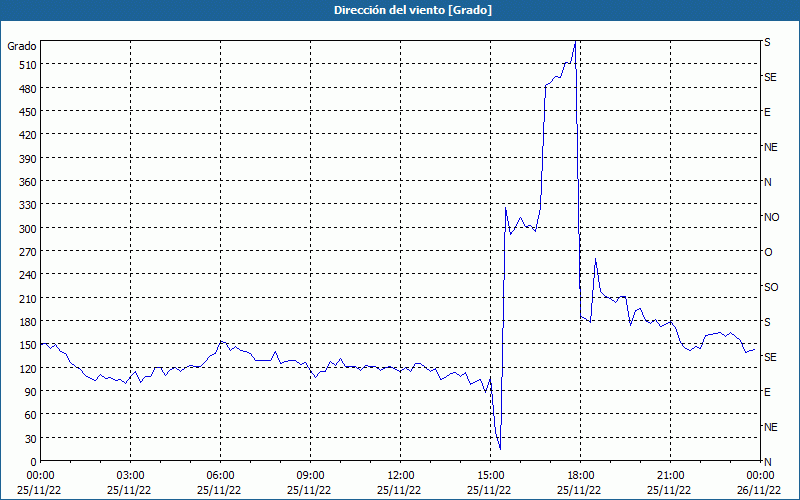800x500 pixels.
Task: Select the 18:00 time axis label
Action: point(581,476)
